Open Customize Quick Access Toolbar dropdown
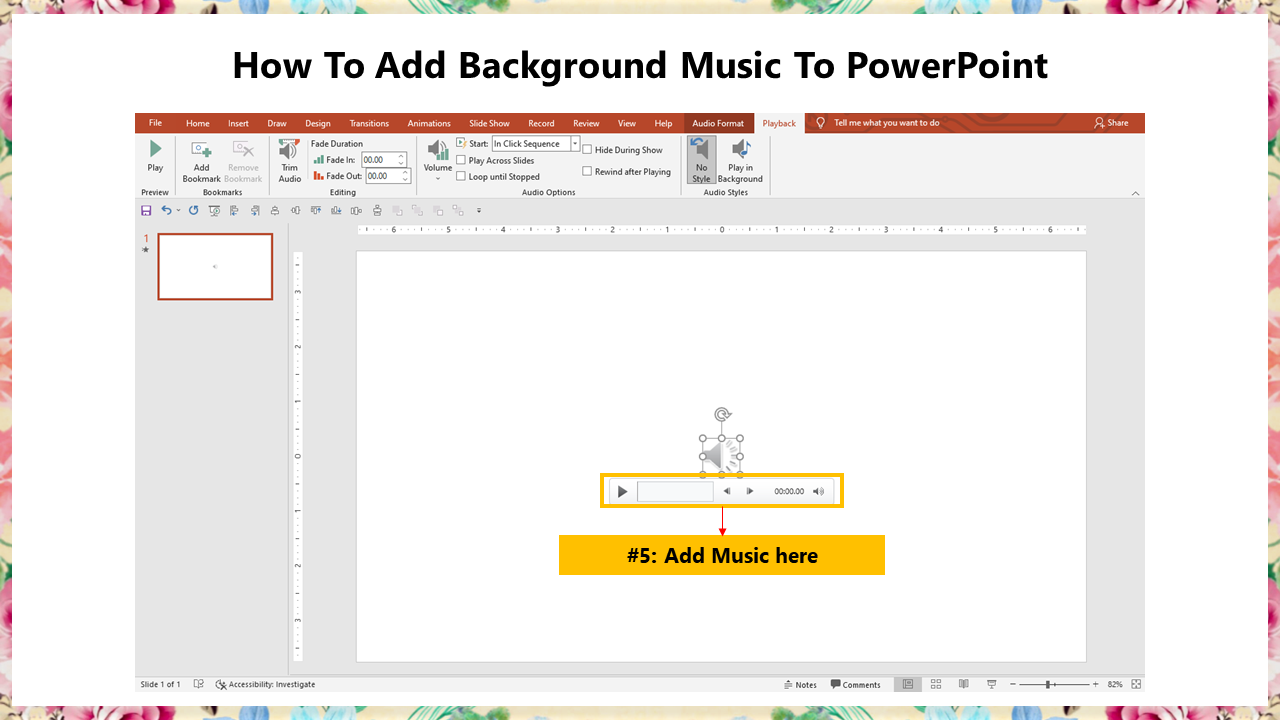 (479, 210)
